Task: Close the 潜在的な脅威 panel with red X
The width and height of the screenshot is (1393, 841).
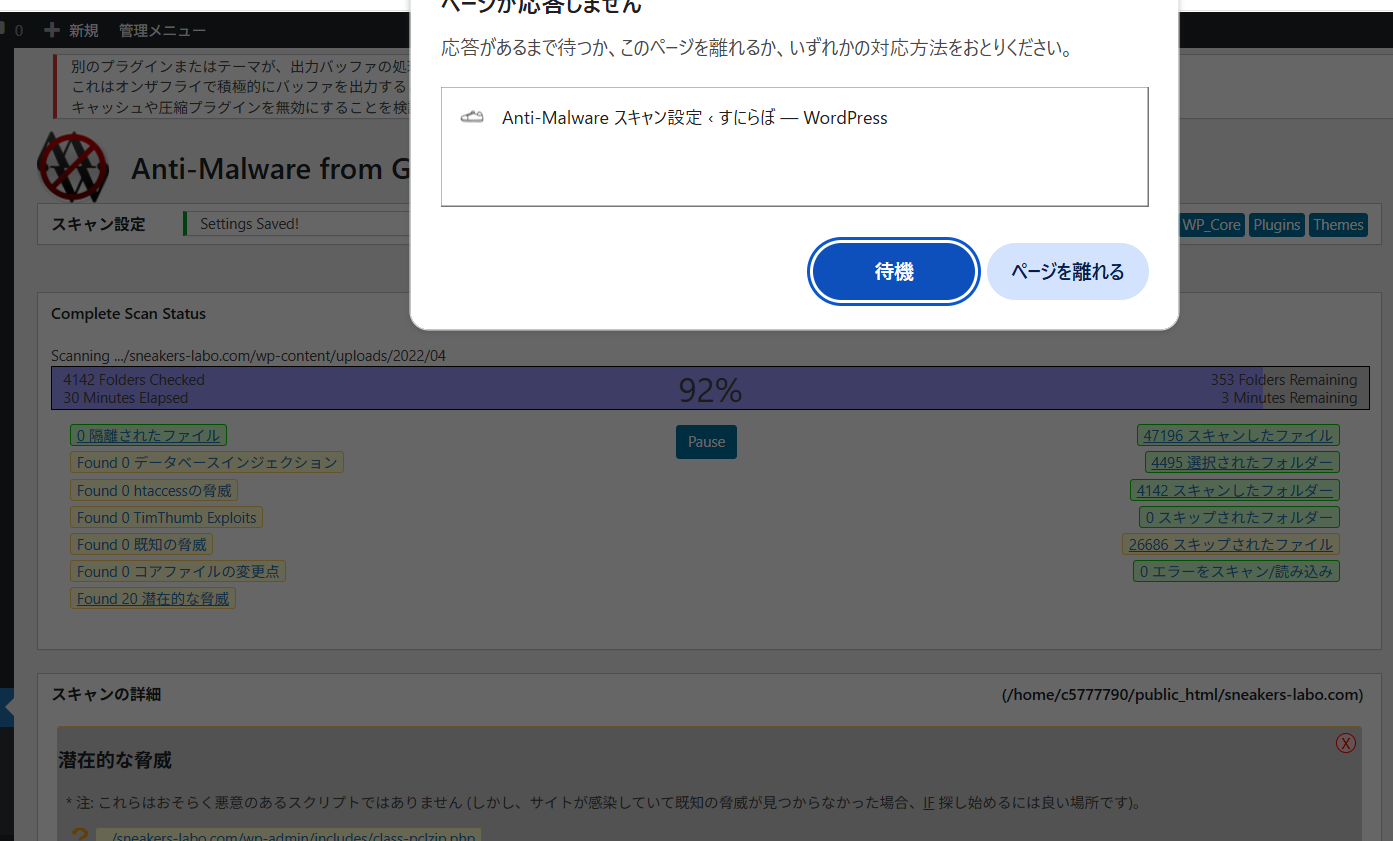Action: point(1345,742)
